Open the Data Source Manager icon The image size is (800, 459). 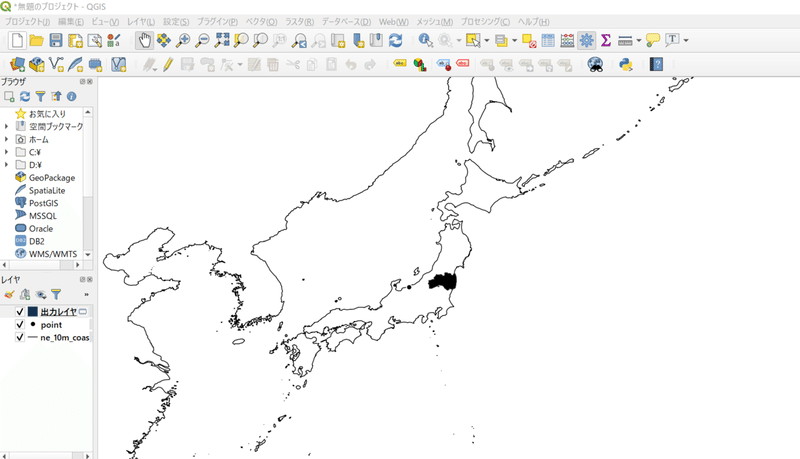17,65
